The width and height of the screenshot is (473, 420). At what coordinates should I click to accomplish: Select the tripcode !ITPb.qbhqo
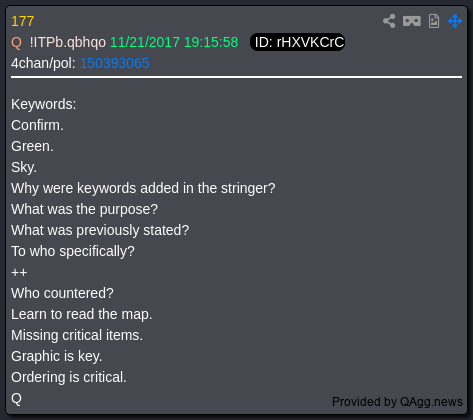click(68, 43)
